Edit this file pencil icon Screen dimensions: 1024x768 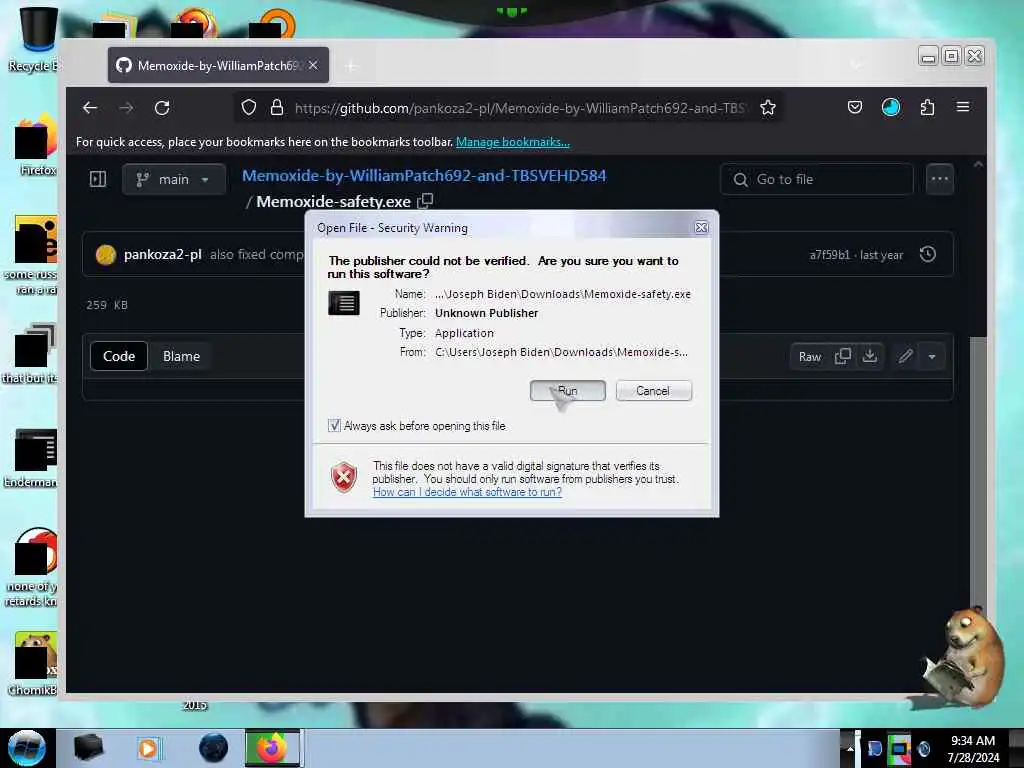point(905,357)
